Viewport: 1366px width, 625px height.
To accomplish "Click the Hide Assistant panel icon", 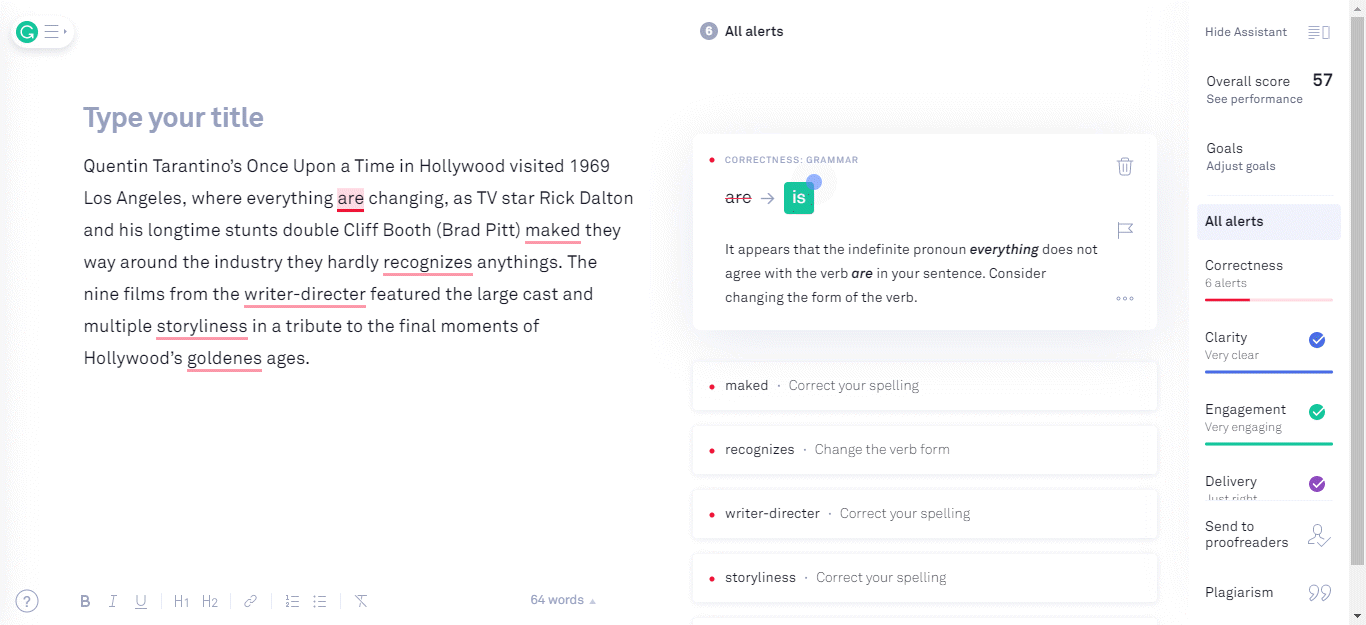I will tap(1319, 32).
